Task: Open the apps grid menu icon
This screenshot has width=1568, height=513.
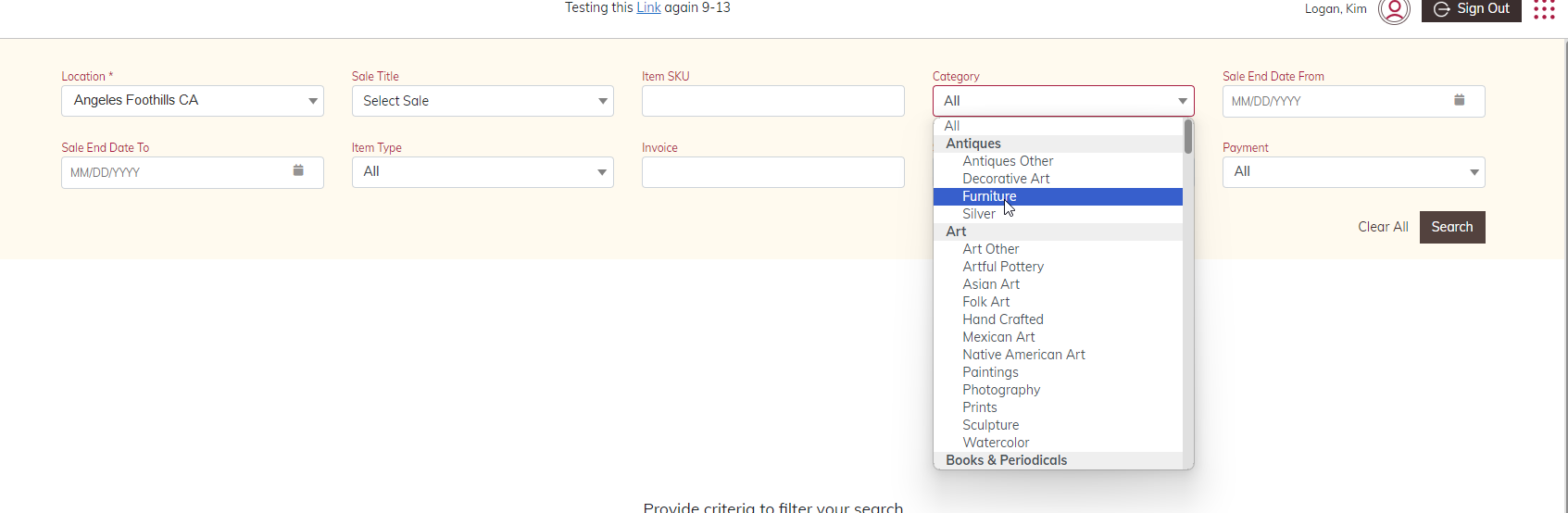Action: (x=1543, y=10)
